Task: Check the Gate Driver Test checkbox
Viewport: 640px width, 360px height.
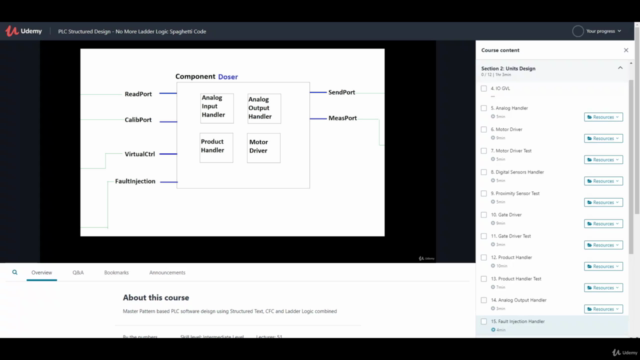Action: pos(484,236)
